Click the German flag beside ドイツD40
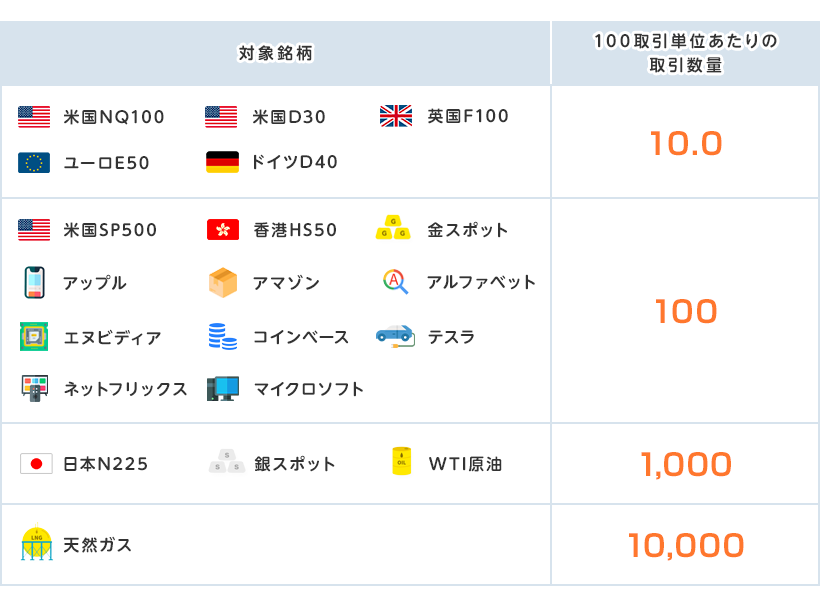The image size is (820, 598). [x=222, y=162]
